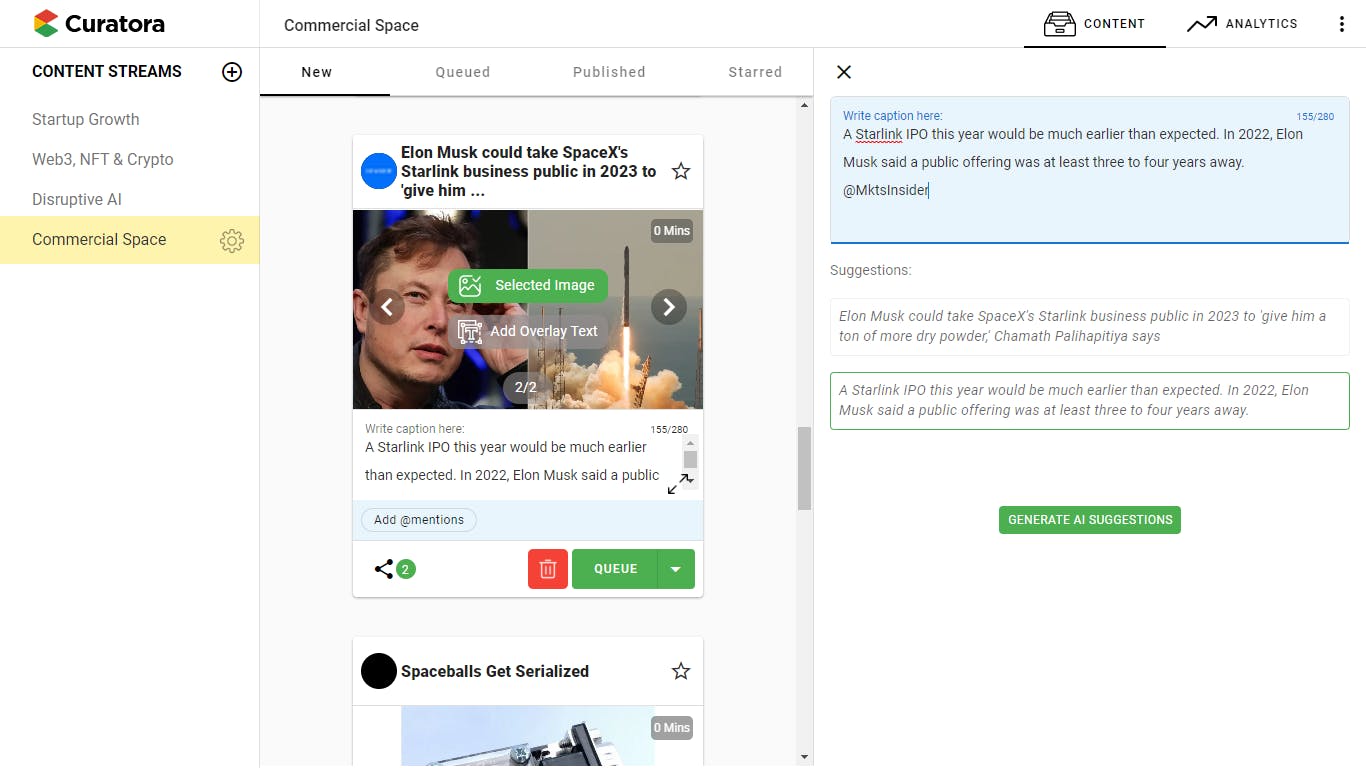Queue the Starlink article

click(x=615, y=569)
